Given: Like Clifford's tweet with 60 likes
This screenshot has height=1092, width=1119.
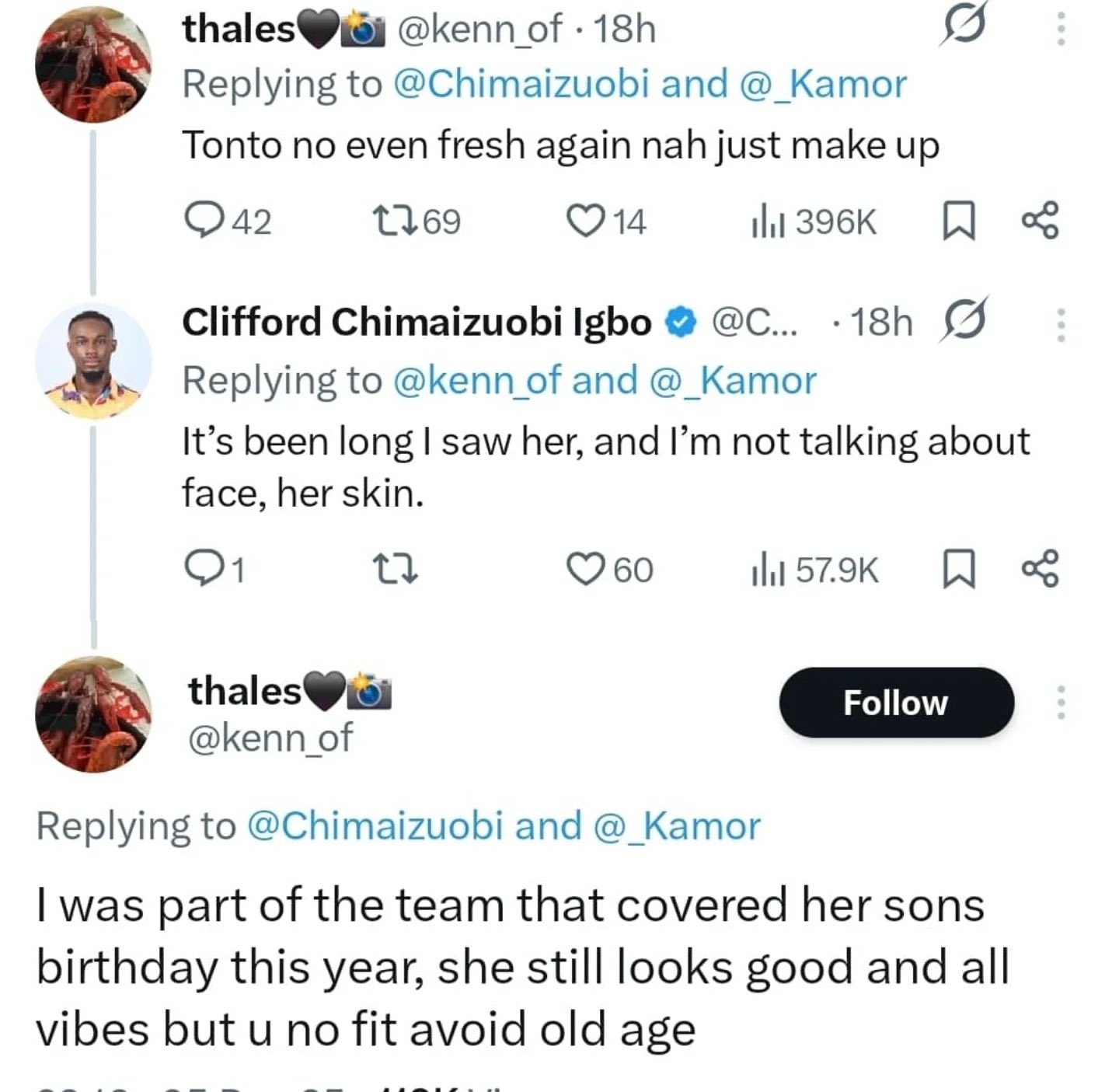Looking at the screenshot, I should (584, 569).
